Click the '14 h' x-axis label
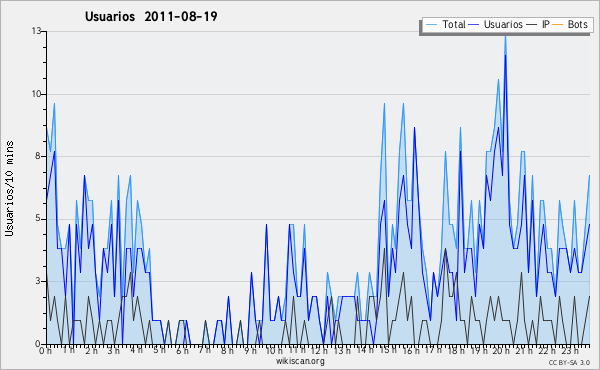600x370 pixels. pyautogui.click(x=365, y=350)
